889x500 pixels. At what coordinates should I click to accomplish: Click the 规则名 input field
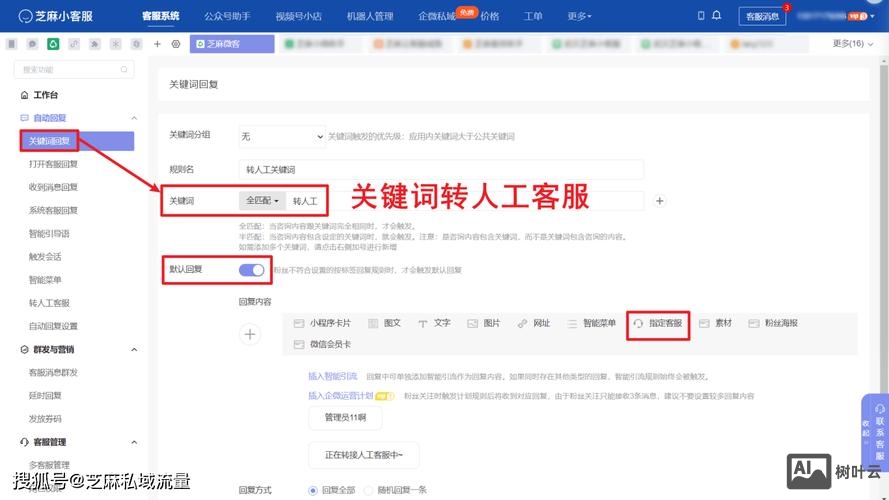(441, 170)
